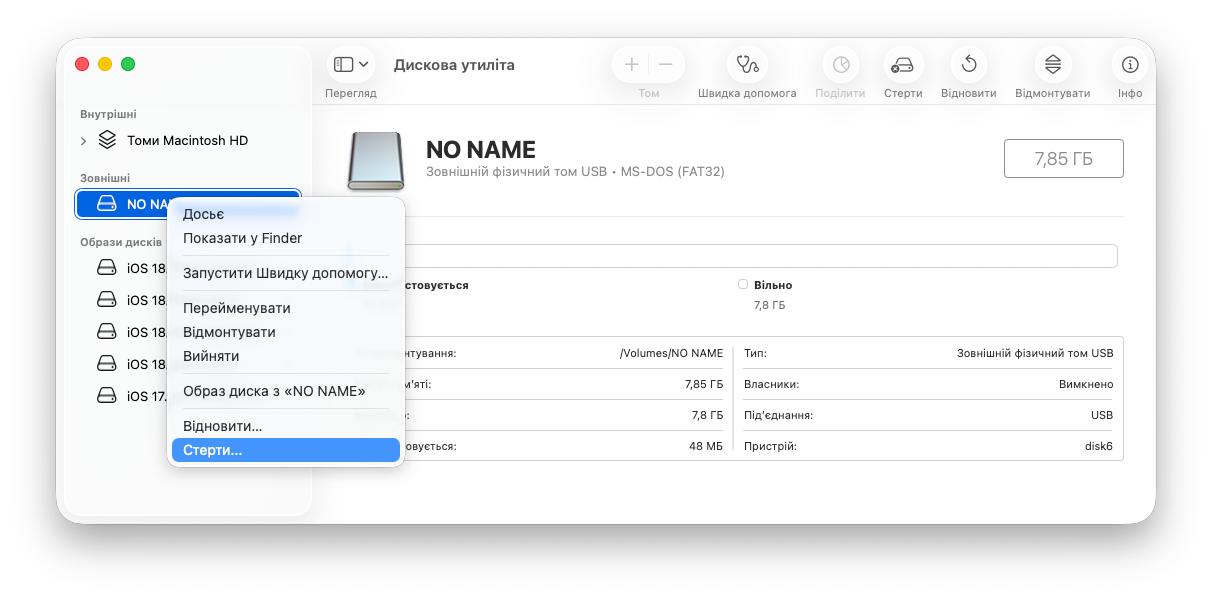Viewport: 1212px width, 598px height.
Task: Click the stacked volumes icon for Macintosh HD
Action: click(x=107, y=140)
